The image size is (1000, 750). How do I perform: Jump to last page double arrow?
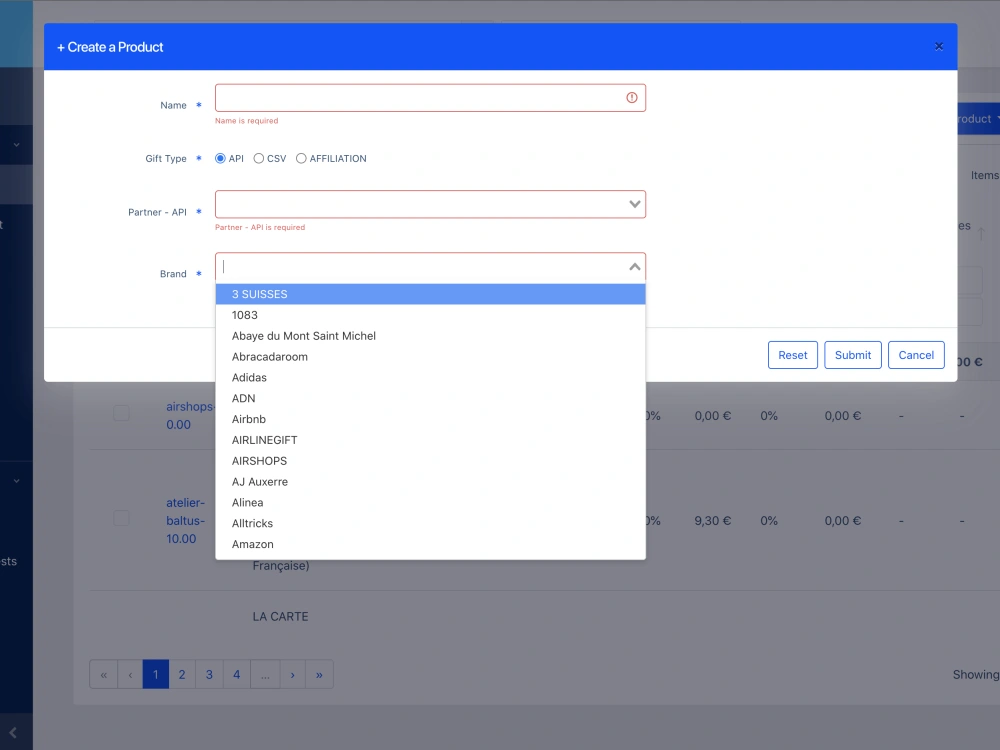click(x=320, y=674)
